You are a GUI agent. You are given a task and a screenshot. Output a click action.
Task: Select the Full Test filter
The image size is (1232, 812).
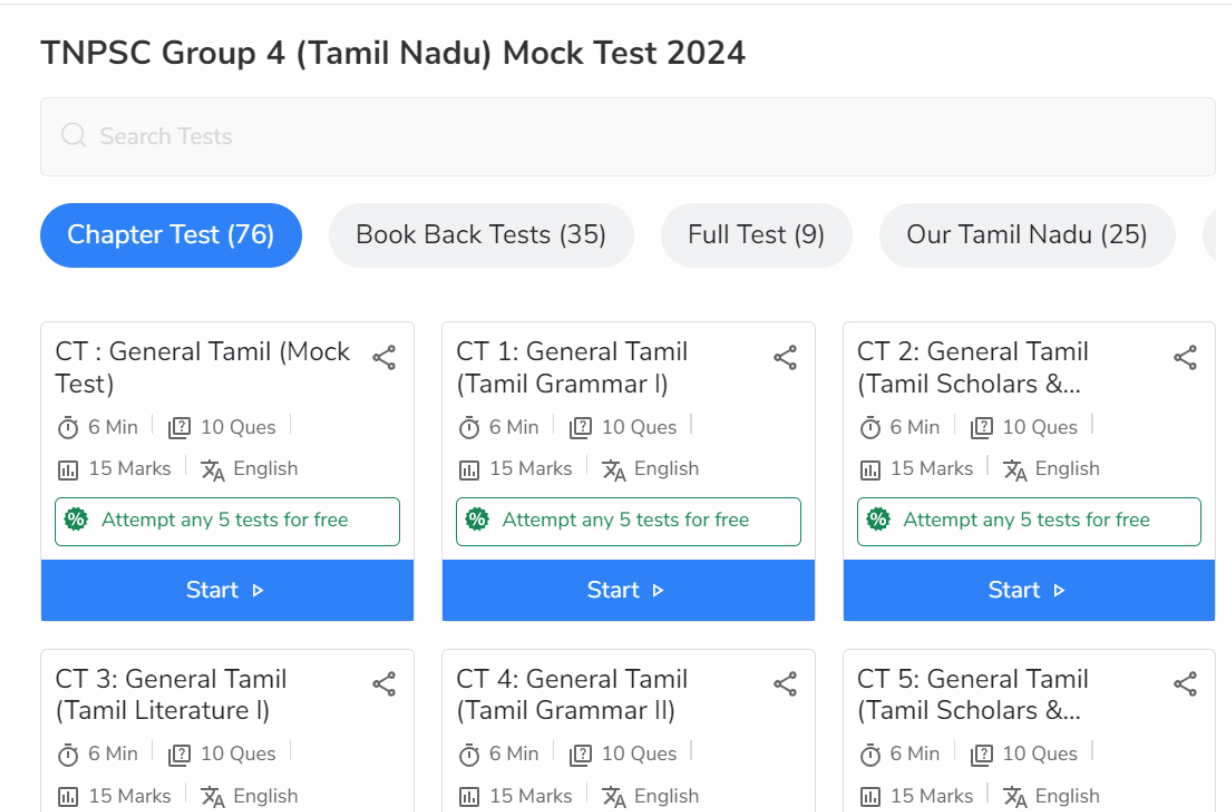[756, 235]
